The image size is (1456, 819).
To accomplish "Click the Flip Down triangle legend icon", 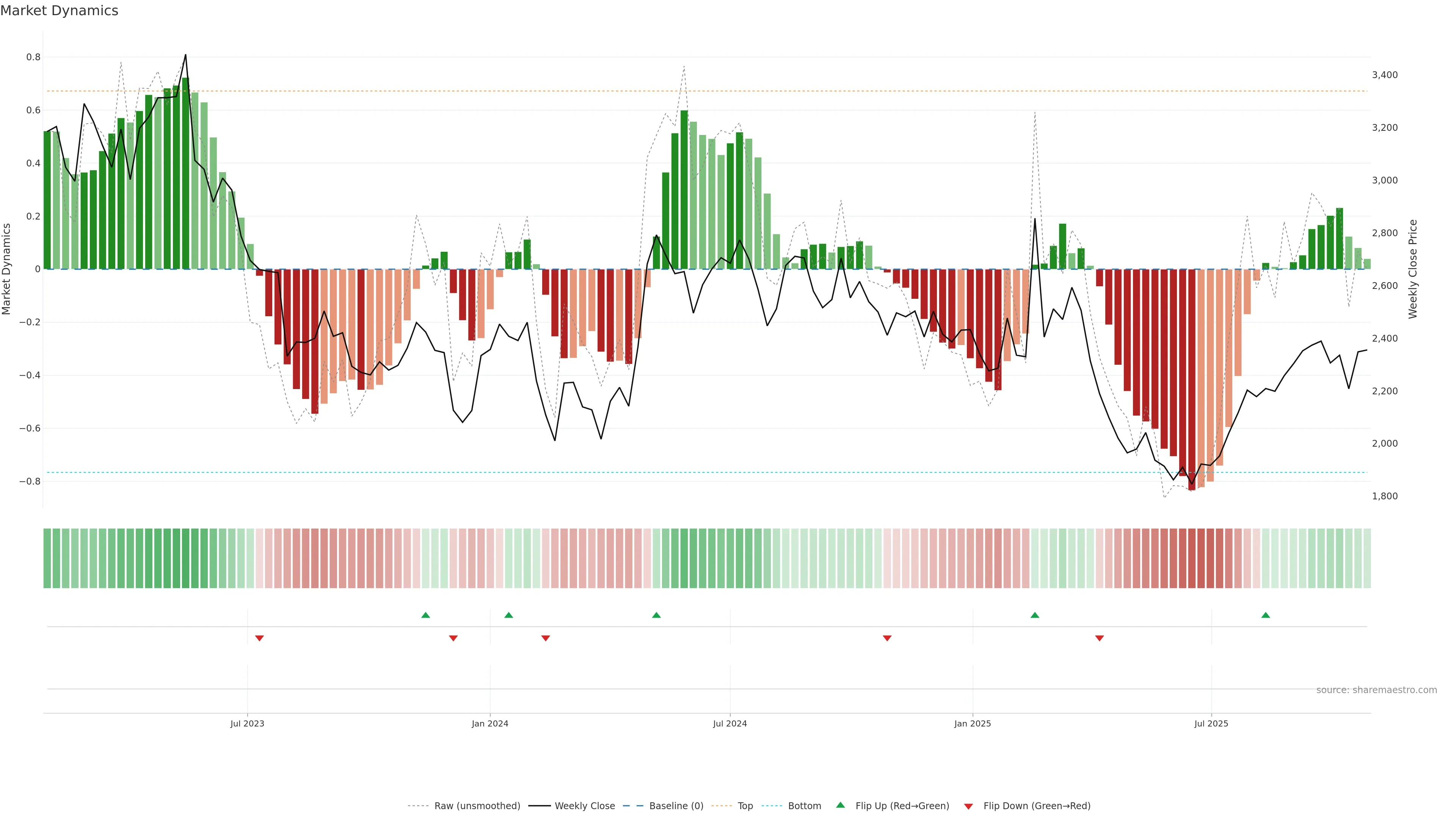I will [968, 806].
